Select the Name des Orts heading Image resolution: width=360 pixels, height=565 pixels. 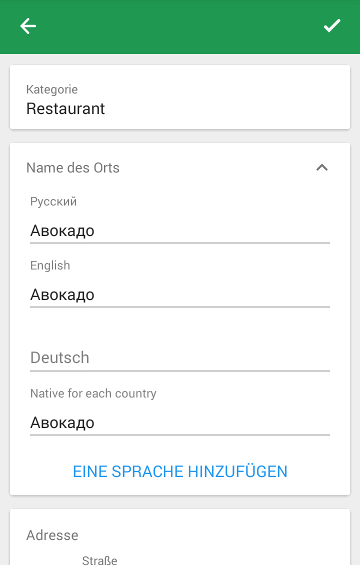pyautogui.click(x=73, y=168)
